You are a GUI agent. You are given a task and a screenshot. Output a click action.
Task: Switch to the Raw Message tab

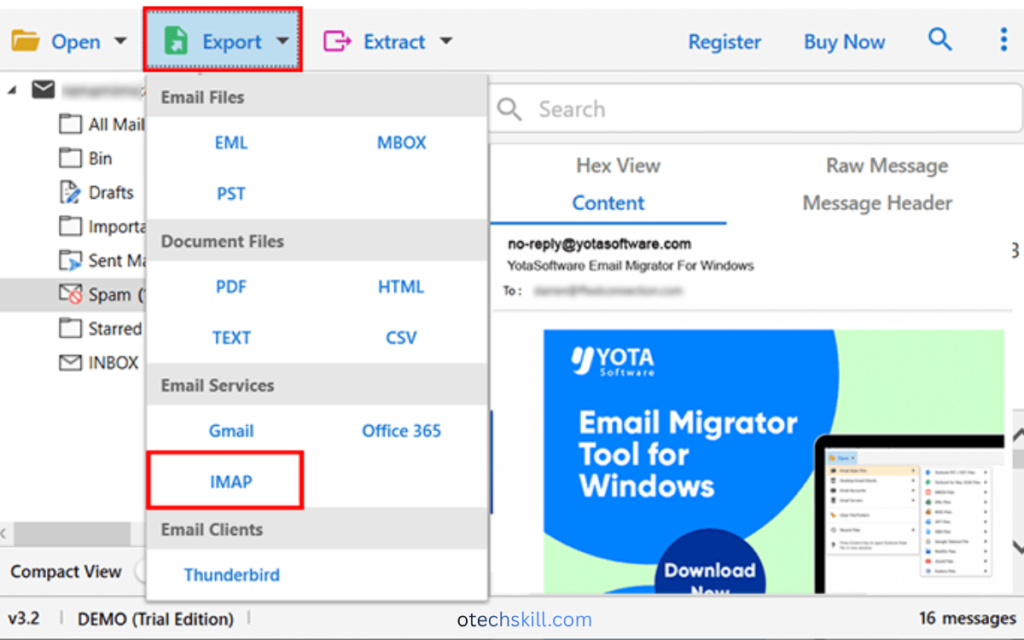pos(887,165)
